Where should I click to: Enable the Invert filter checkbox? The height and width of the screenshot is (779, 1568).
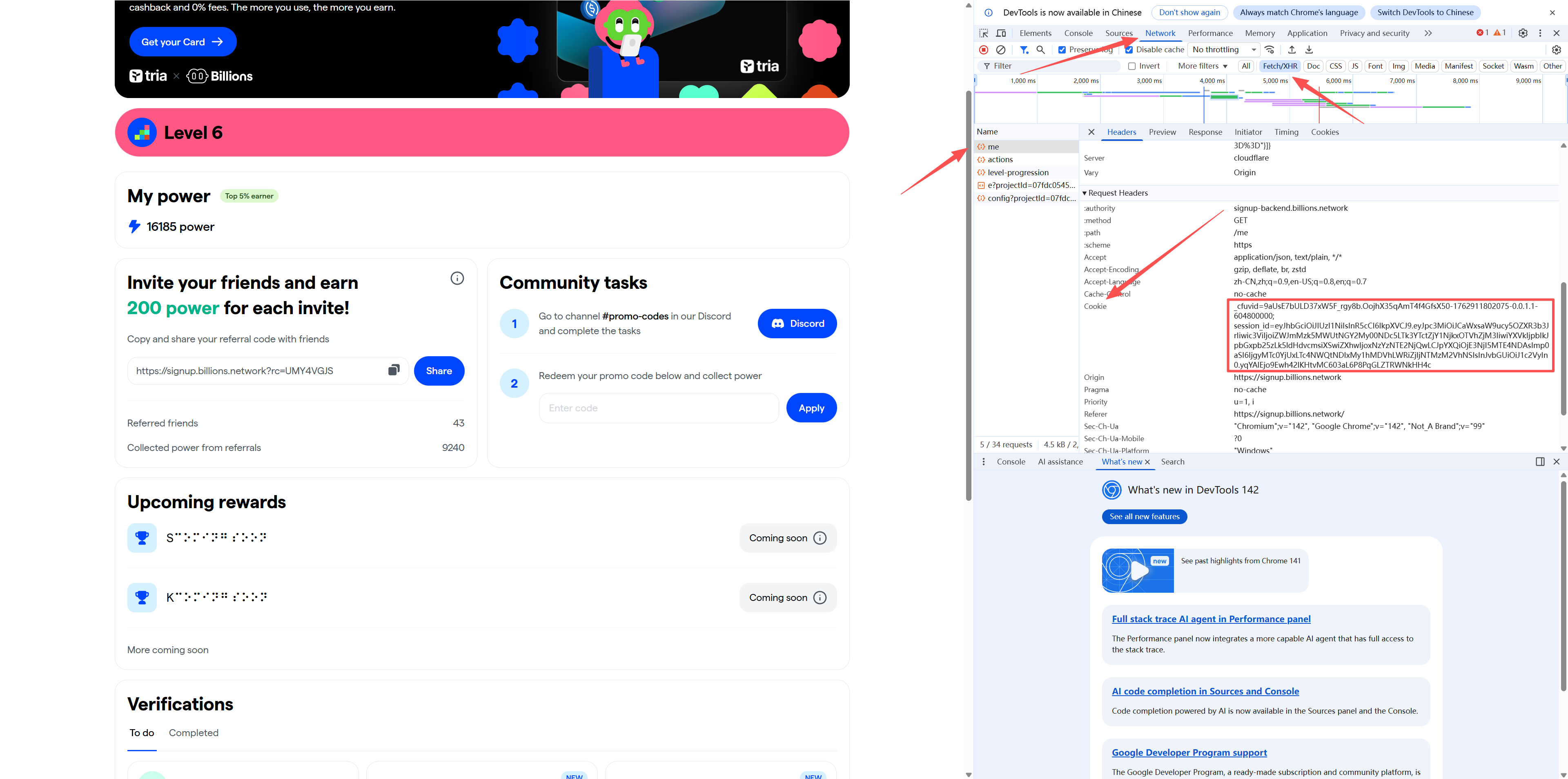tap(1132, 67)
